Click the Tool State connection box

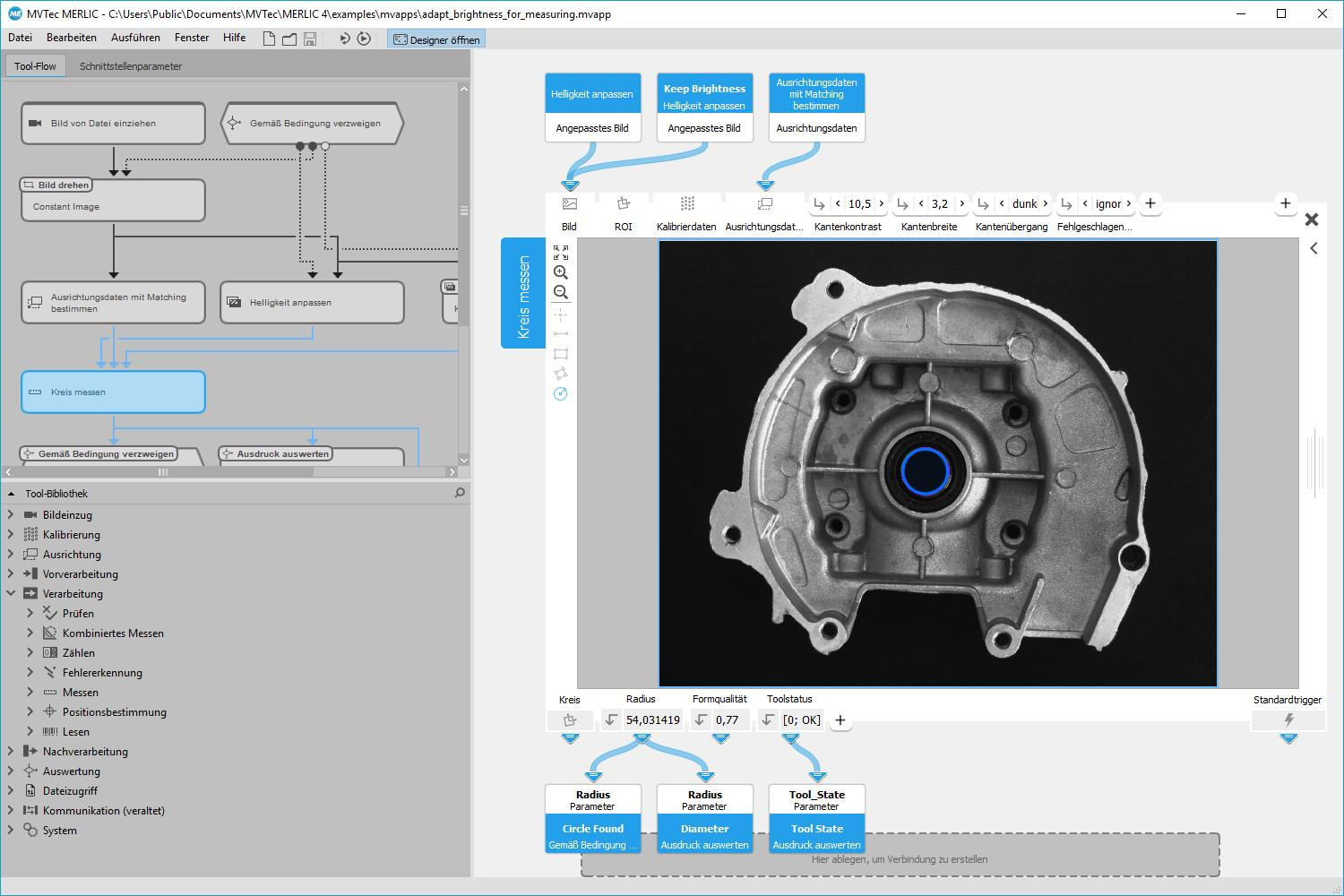[x=816, y=819]
